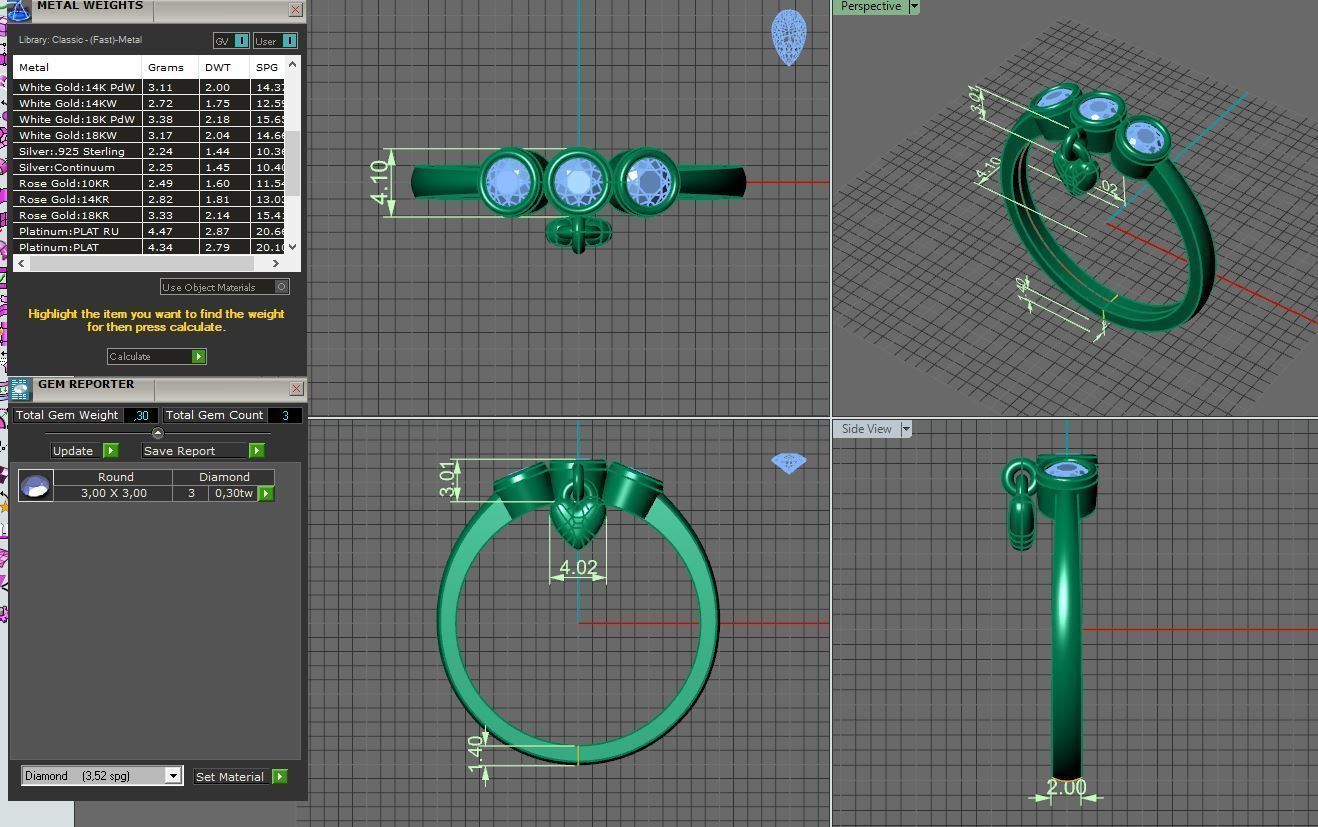Viewport: 1318px width, 827px height.
Task: Click the Total Gem Weight value field
Action: point(141,415)
